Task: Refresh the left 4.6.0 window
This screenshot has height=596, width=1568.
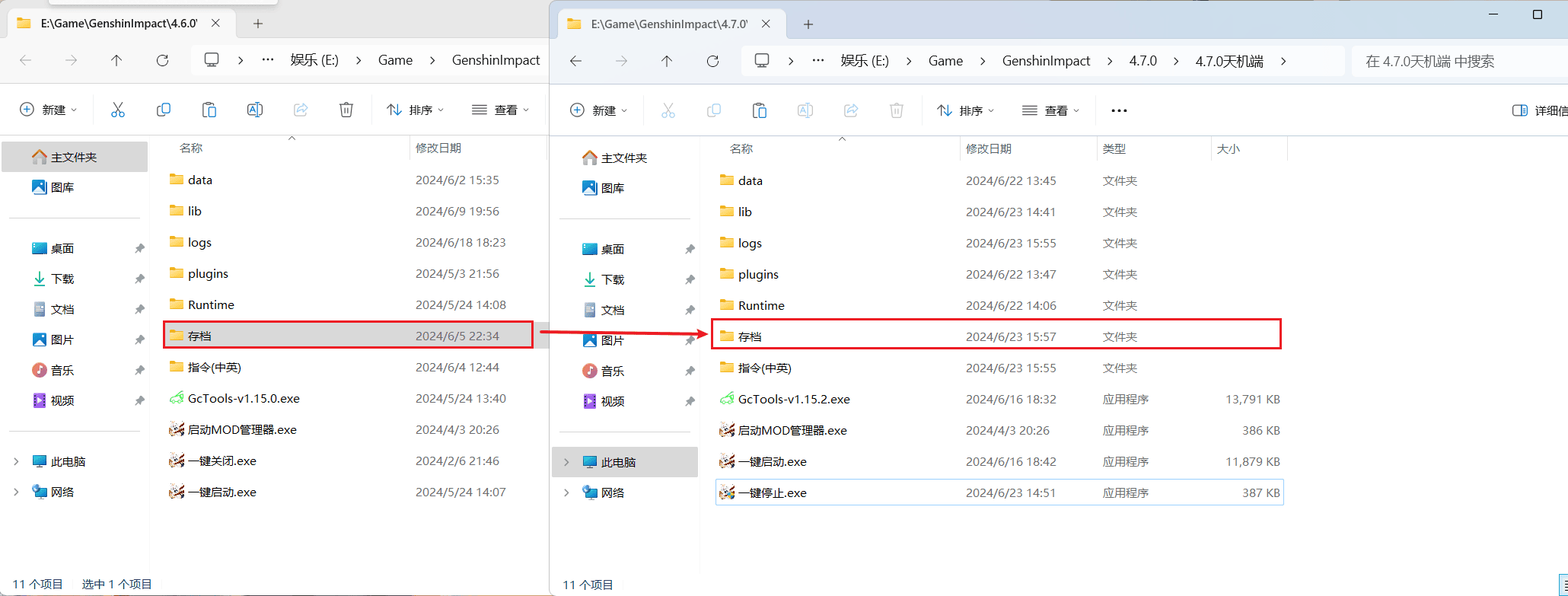Action: [162, 60]
